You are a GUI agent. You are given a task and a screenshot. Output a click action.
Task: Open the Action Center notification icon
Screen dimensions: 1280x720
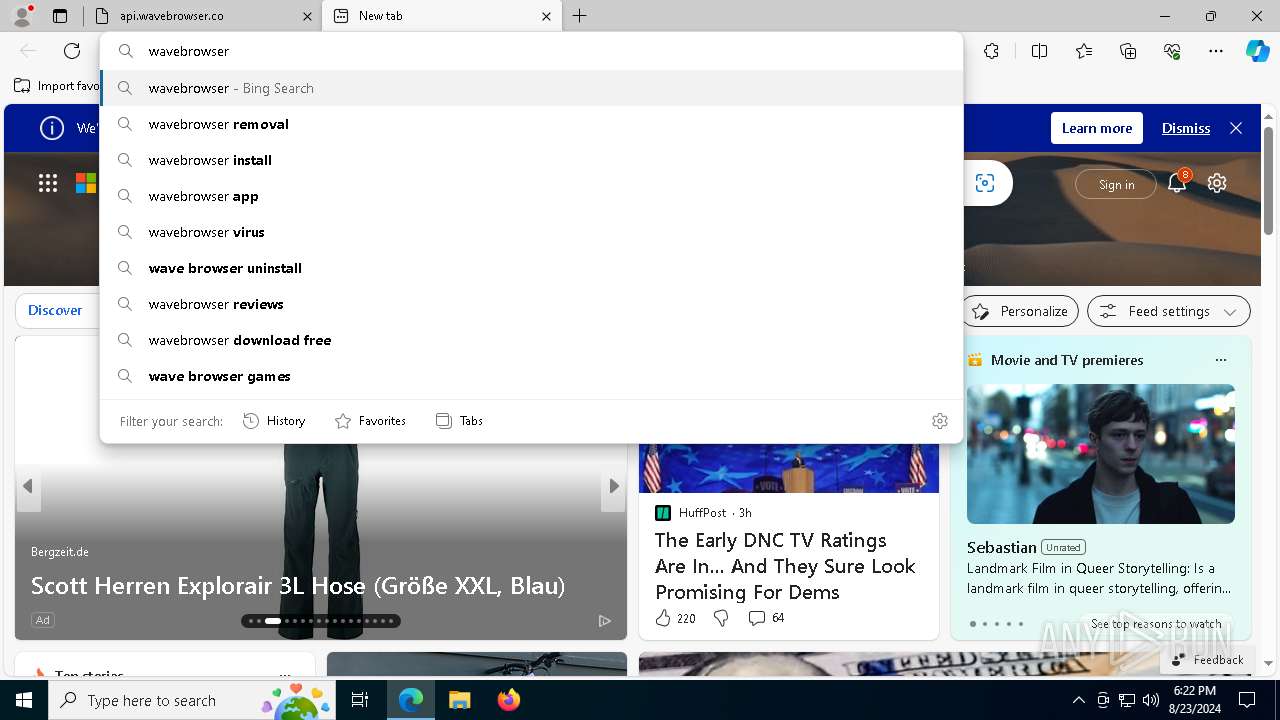[1247, 700]
